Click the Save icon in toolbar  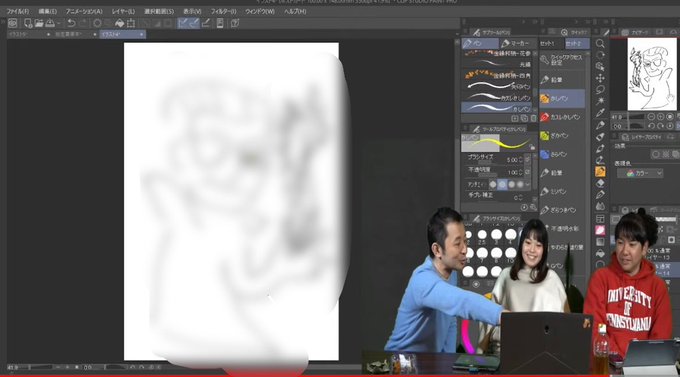pos(50,23)
